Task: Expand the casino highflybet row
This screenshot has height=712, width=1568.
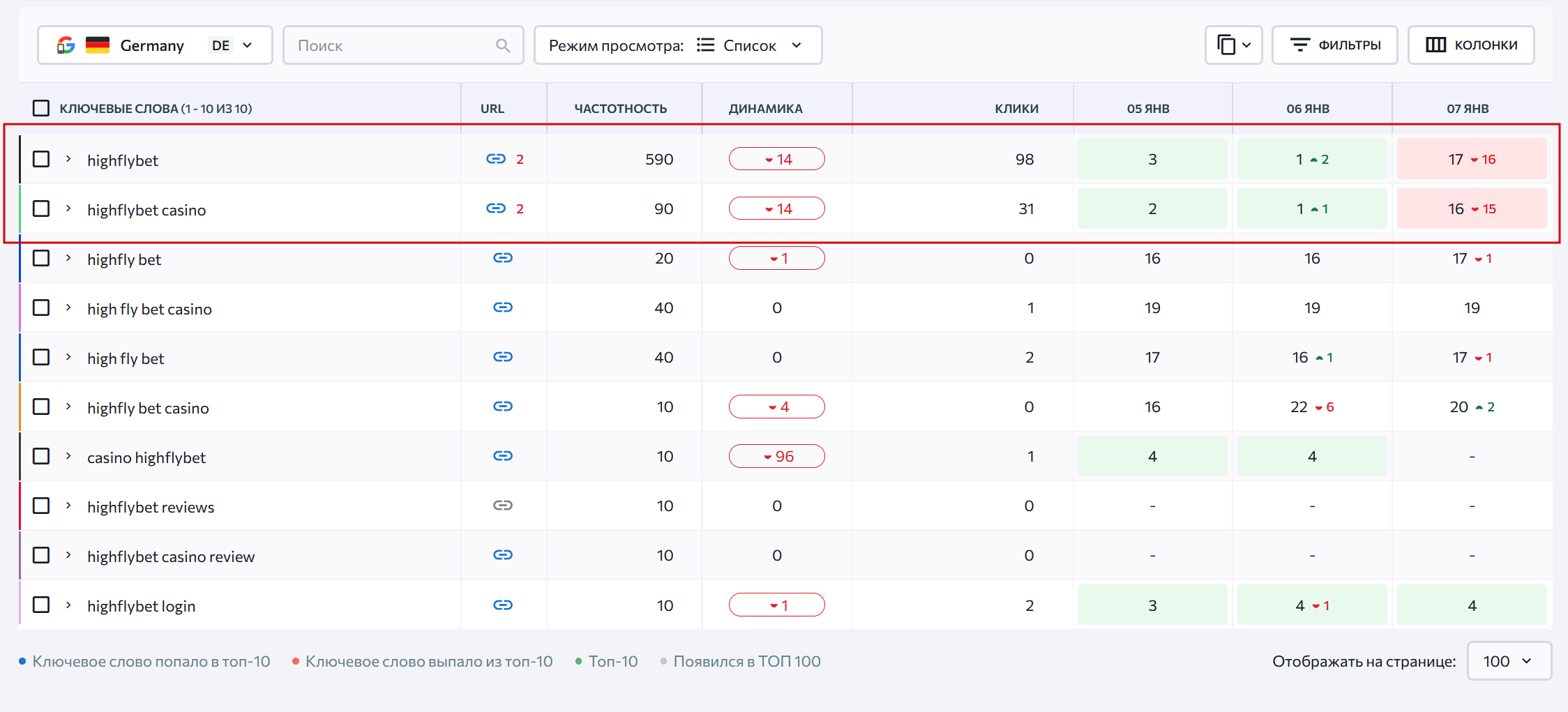Action: [68, 456]
